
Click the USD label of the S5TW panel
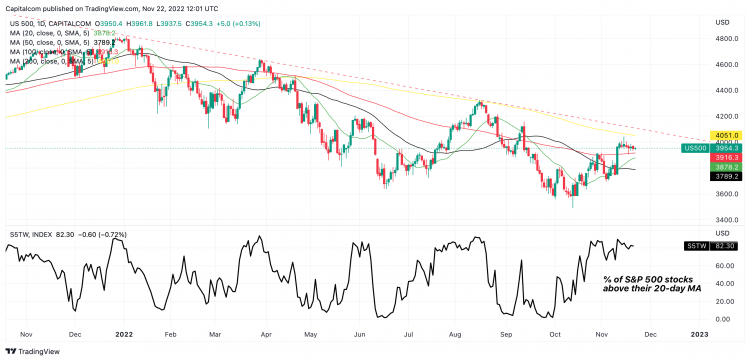(721, 233)
